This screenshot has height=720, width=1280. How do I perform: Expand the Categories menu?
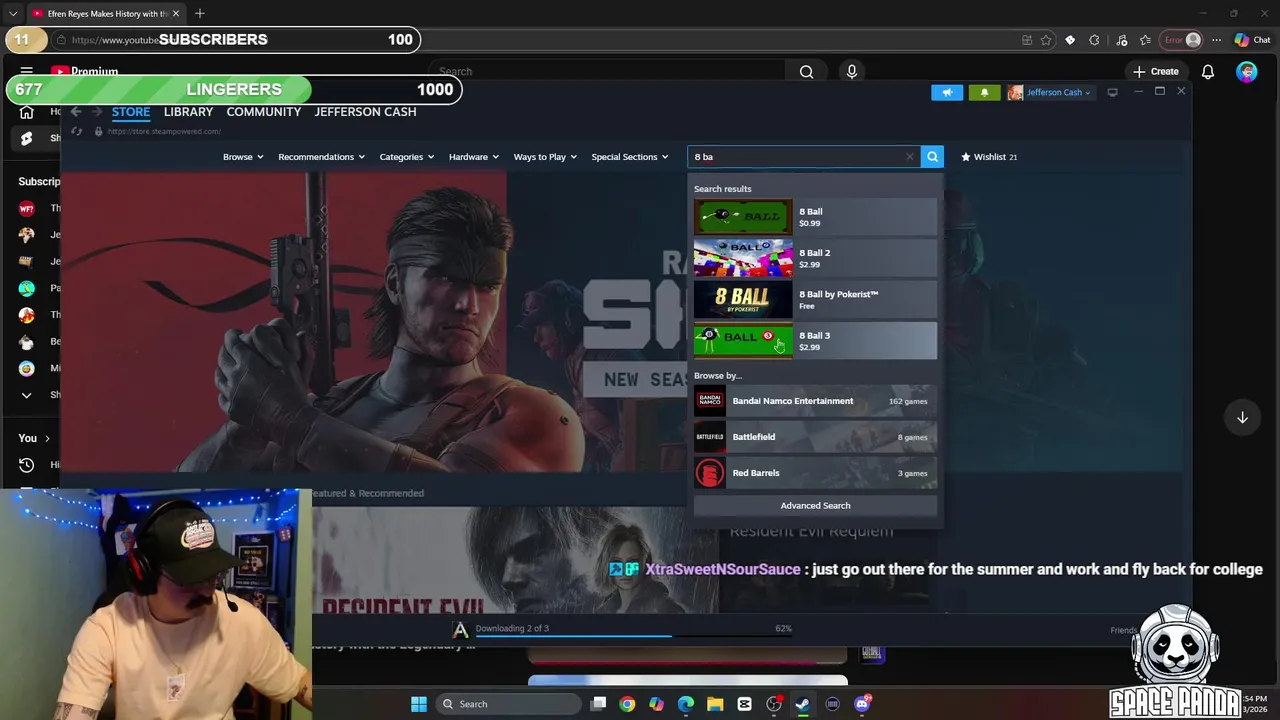coord(406,157)
